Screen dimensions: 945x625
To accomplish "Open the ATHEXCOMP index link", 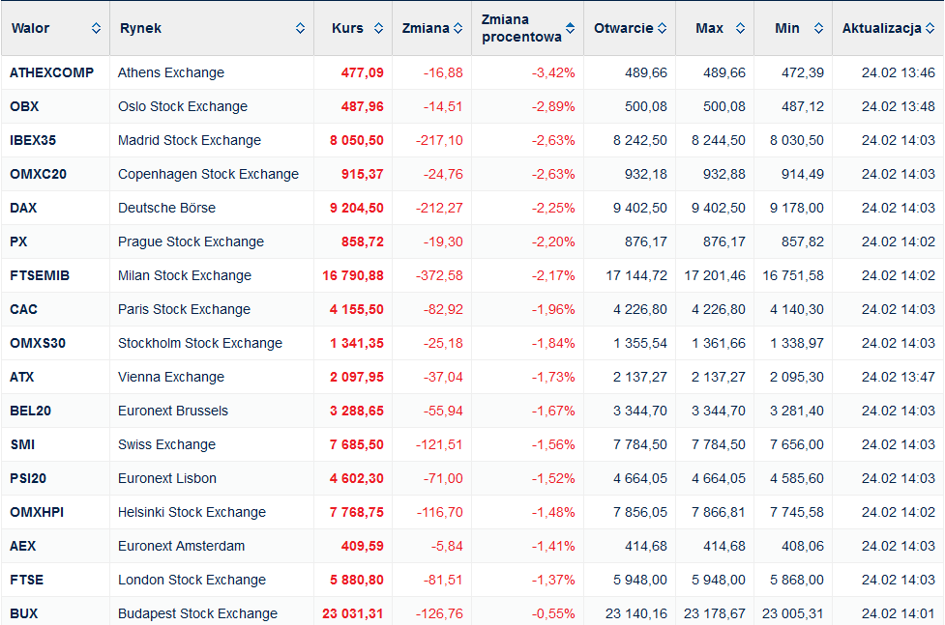I will (52, 72).
